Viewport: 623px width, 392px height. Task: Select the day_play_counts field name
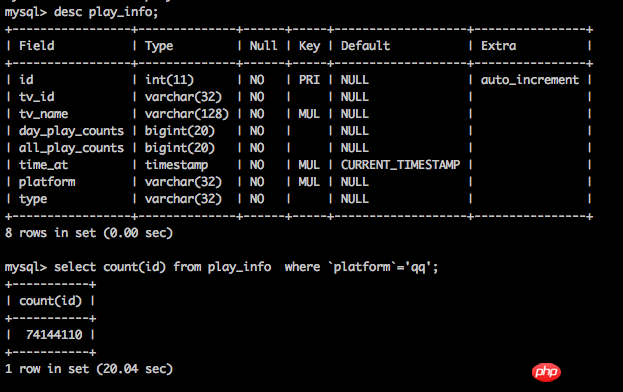(x=72, y=131)
